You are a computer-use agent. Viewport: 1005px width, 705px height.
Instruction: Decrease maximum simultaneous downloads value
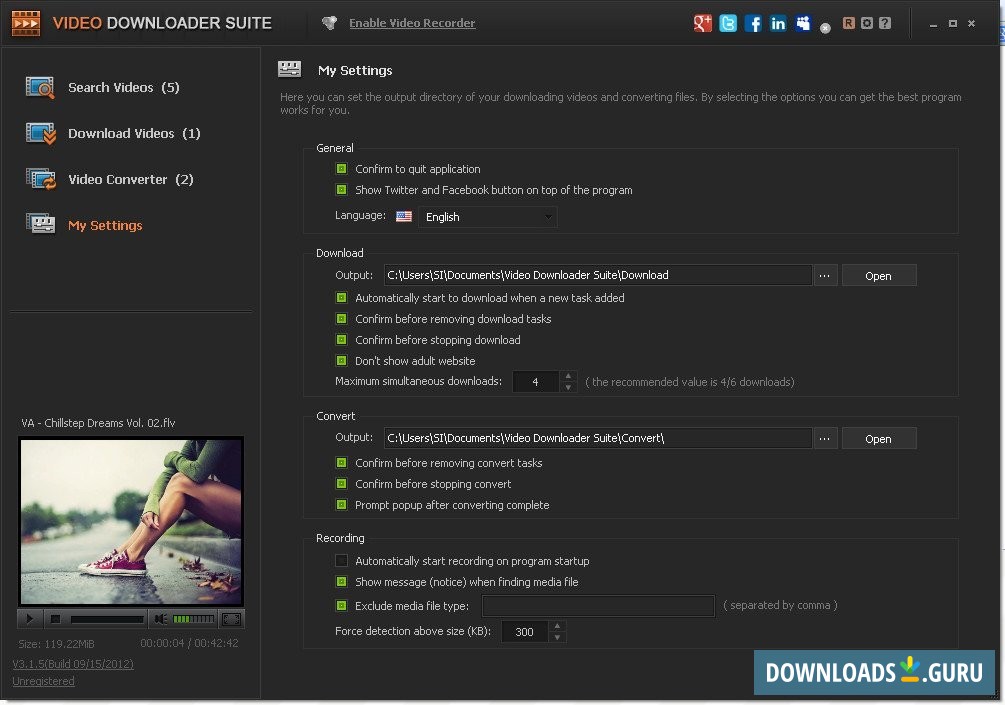pos(568,387)
